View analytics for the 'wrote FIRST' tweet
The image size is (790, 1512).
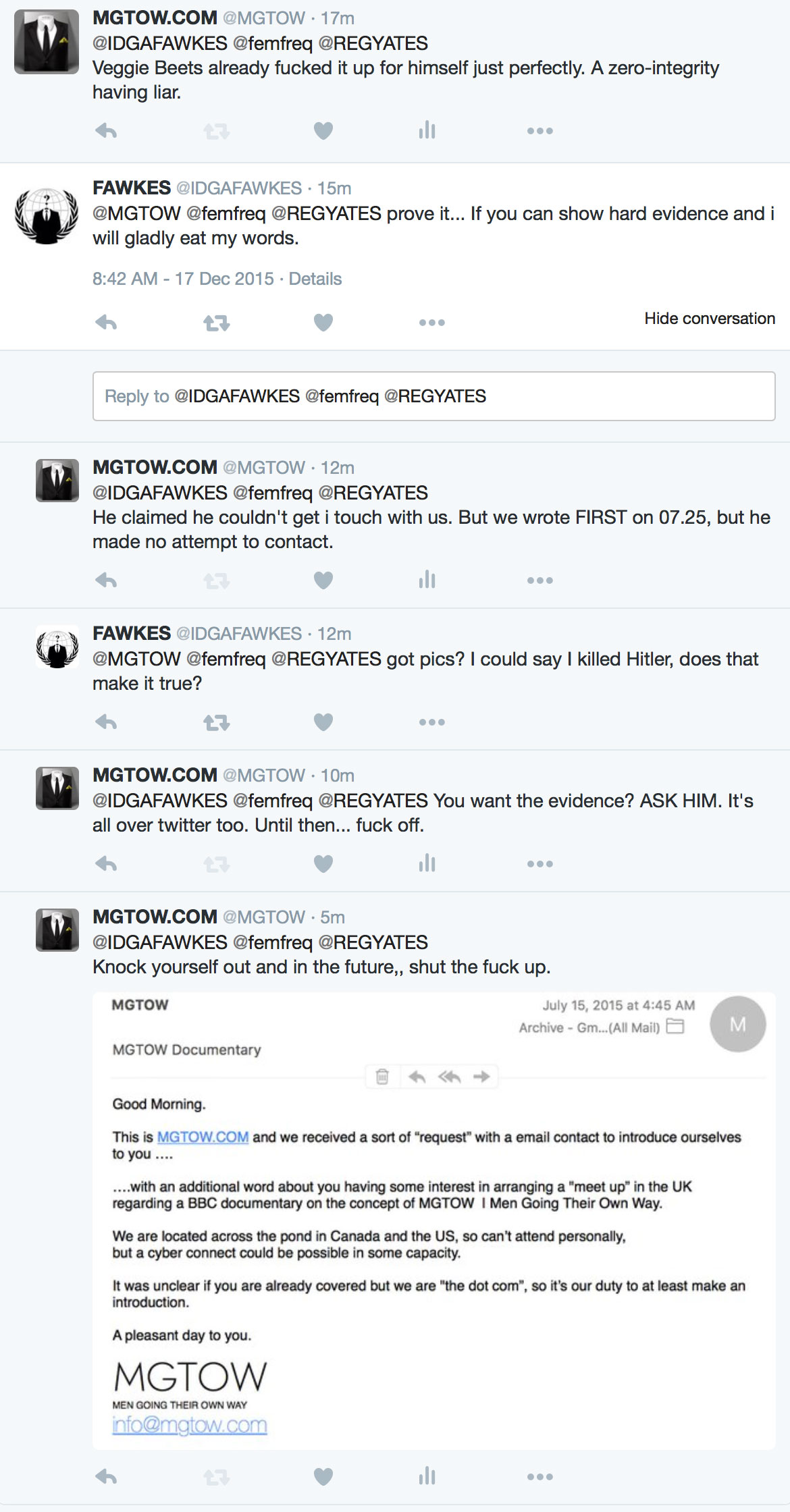tap(427, 580)
